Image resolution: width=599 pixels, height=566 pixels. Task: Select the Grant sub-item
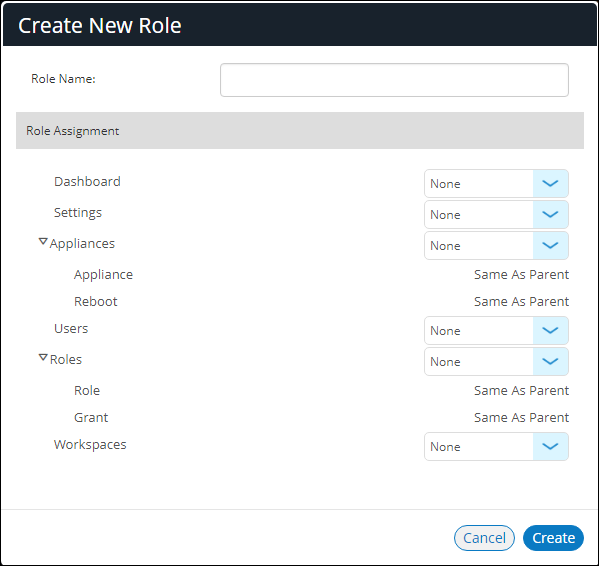point(91,417)
